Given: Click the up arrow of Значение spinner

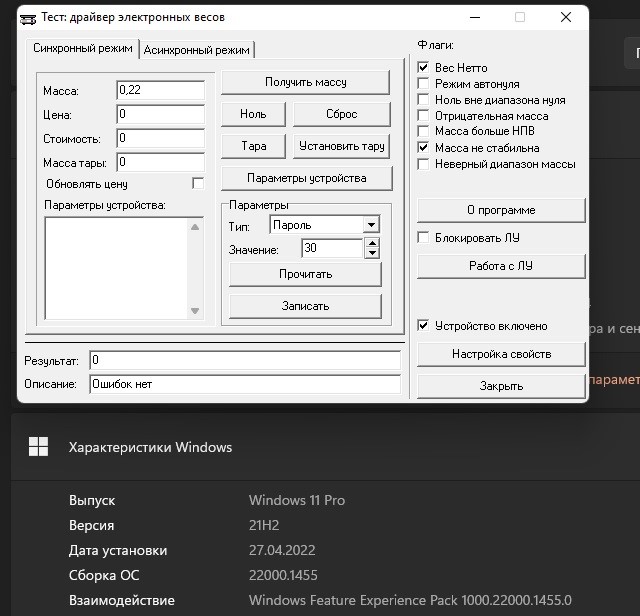Looking at the screenshot, I should (372, 243).
